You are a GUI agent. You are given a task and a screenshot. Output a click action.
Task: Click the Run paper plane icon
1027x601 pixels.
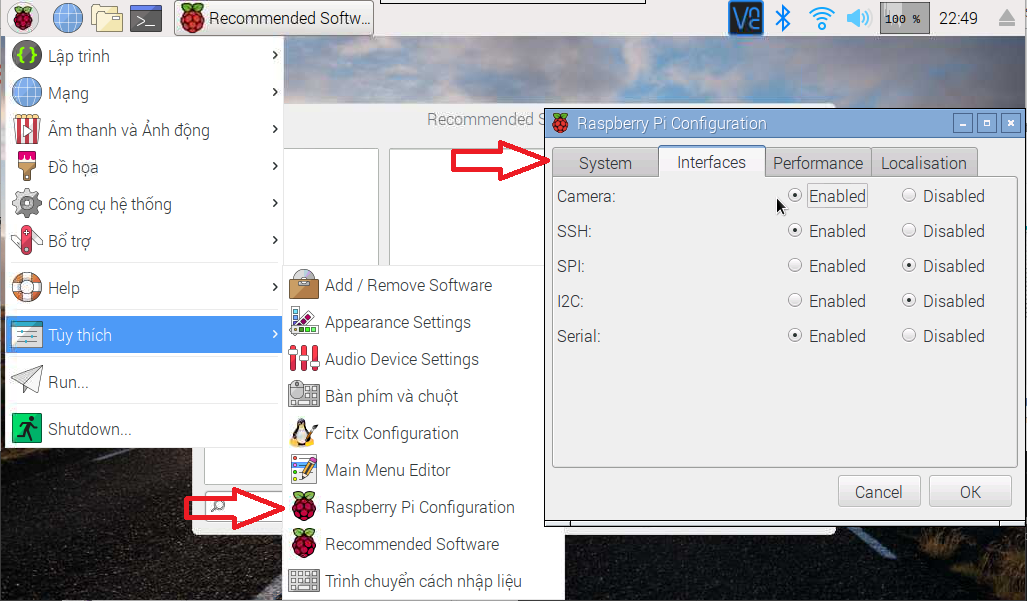point(27,380)
